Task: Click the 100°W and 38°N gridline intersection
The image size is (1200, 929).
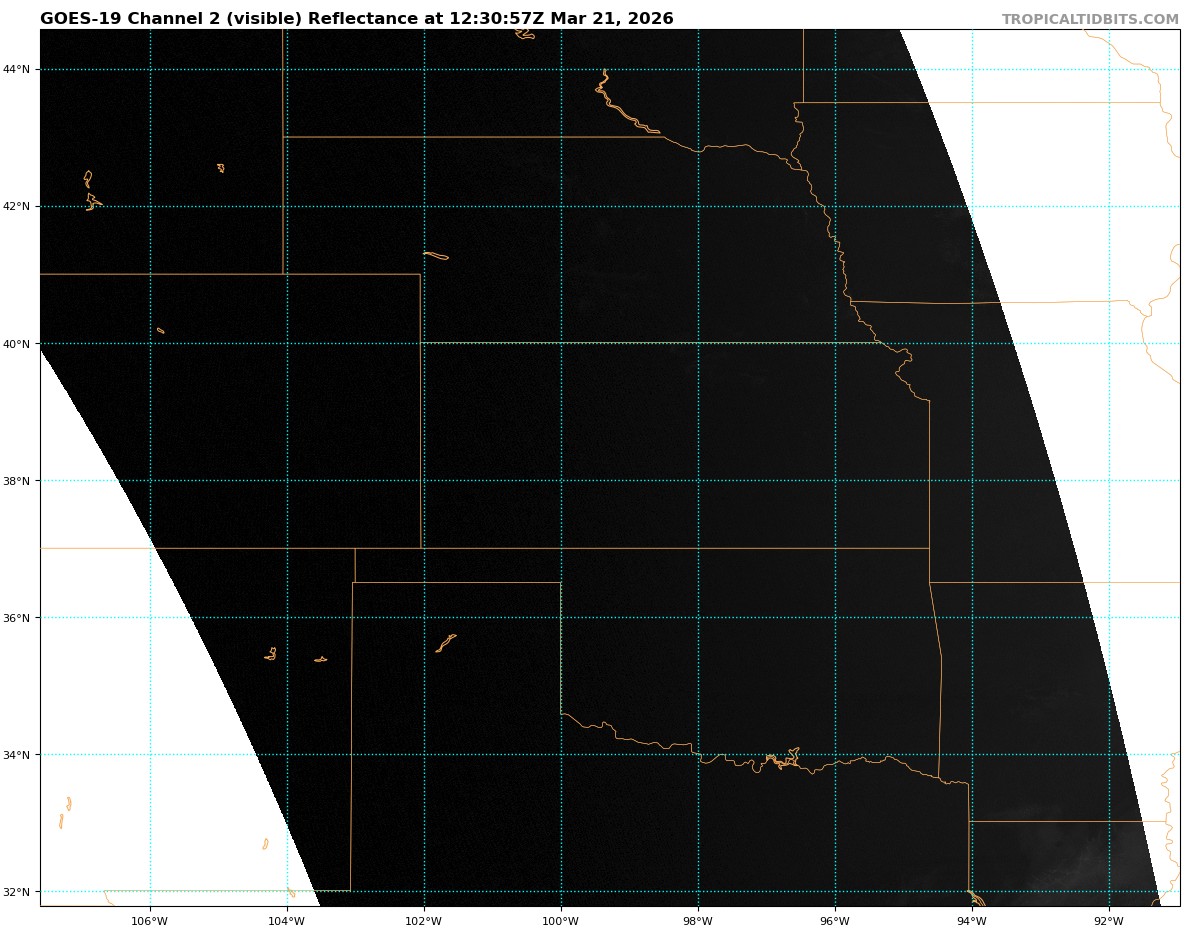Action: click(561, 480)
